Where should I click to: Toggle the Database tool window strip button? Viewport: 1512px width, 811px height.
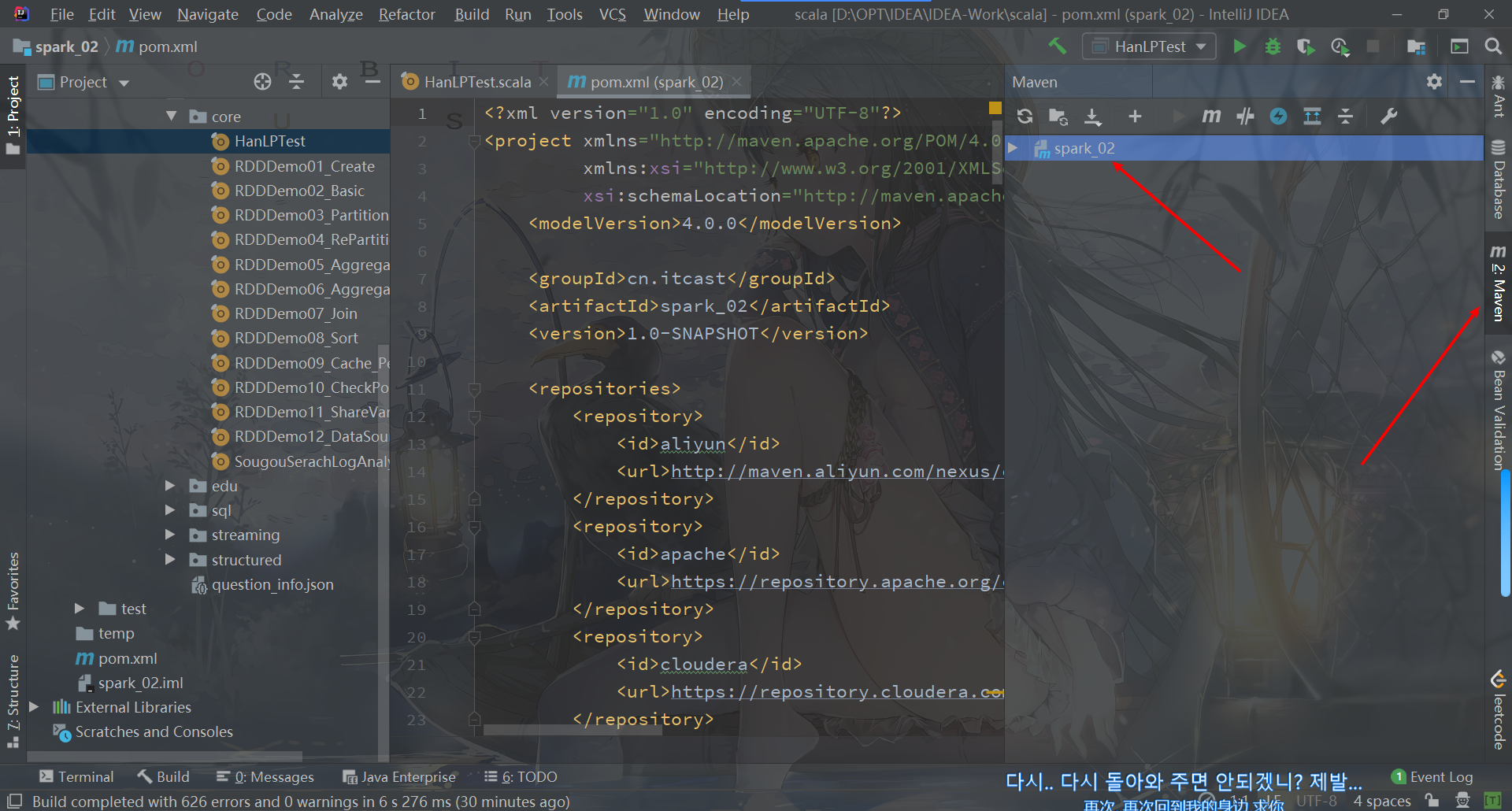tap(1498, 180)
